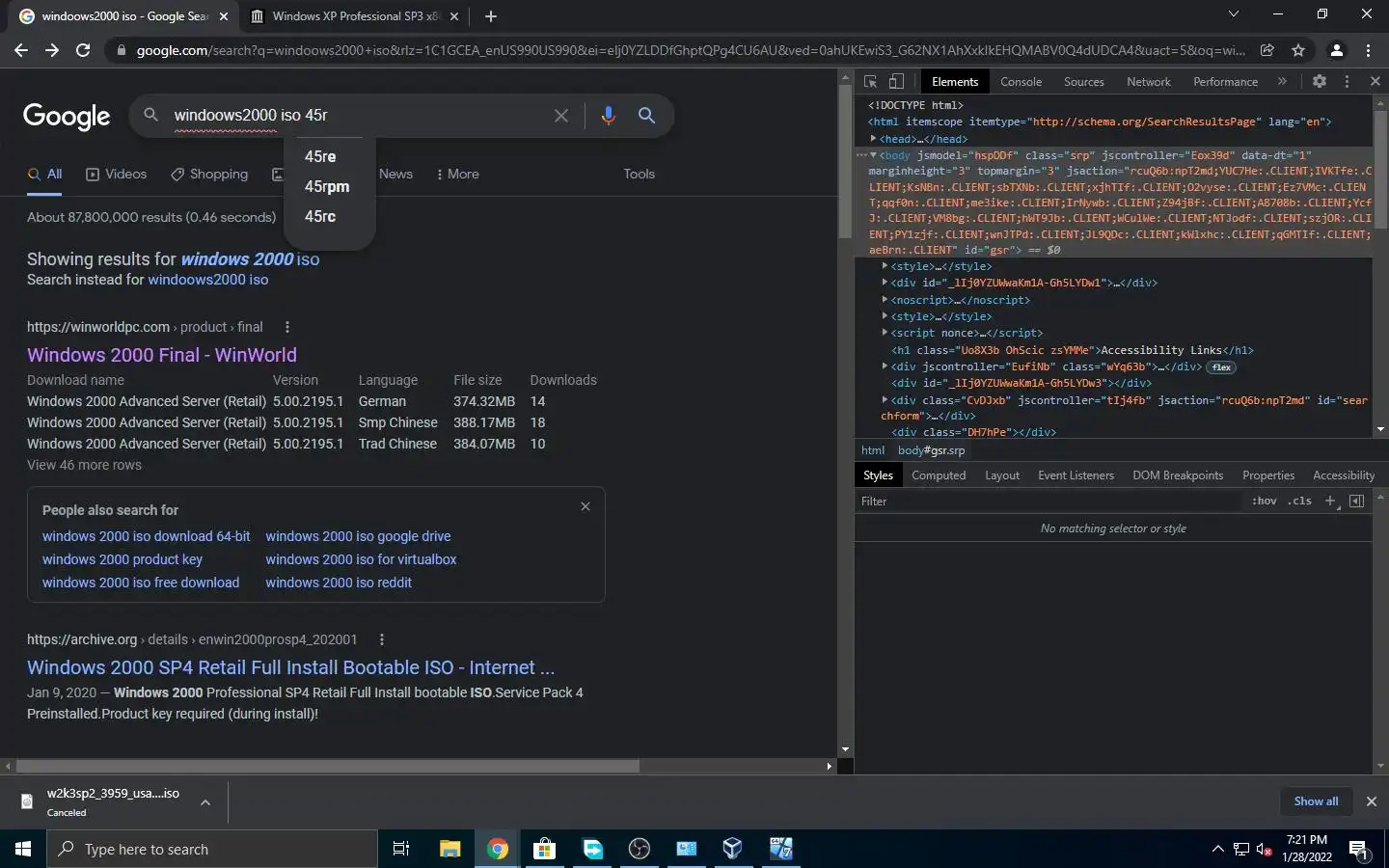Open Windows 2000 SP4 Retail archive.org link
This screenshot has width=1389, height=868.
290,667
